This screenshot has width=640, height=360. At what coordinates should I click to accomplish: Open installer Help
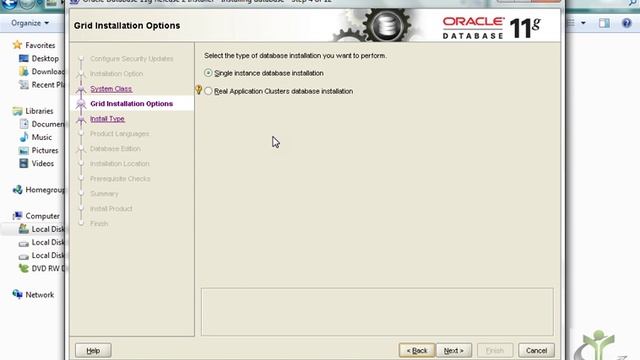(93, 350)
